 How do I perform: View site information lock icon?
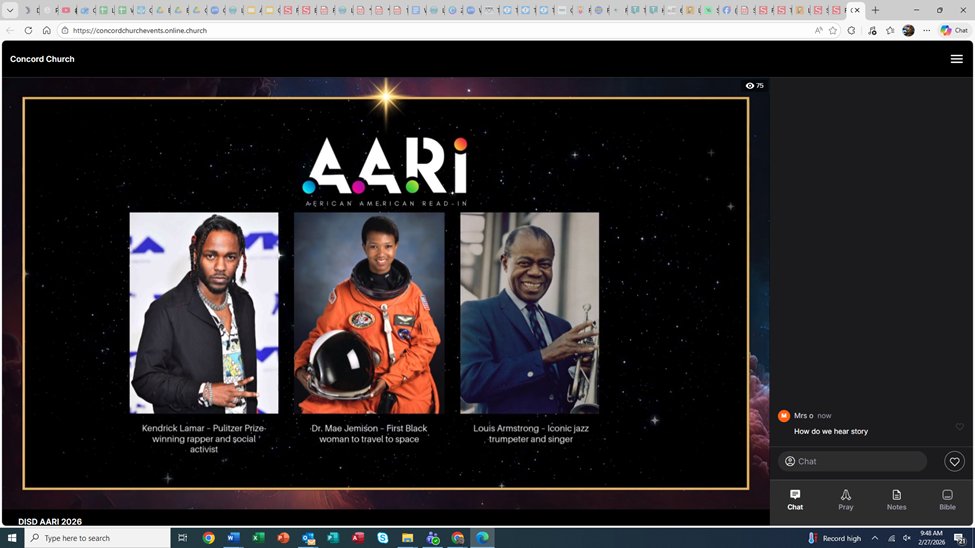tap(65, 30)
